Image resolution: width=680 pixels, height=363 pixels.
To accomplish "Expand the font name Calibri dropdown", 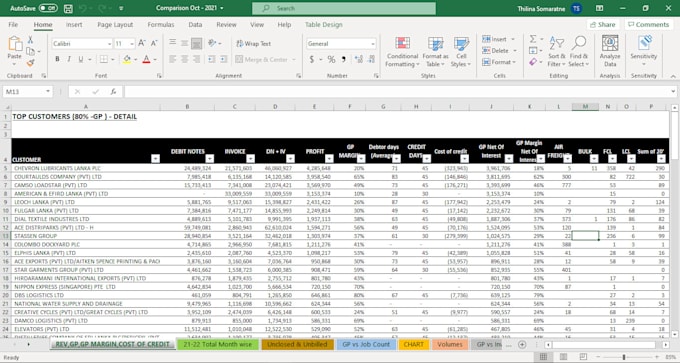I will (x=109, y=44).
